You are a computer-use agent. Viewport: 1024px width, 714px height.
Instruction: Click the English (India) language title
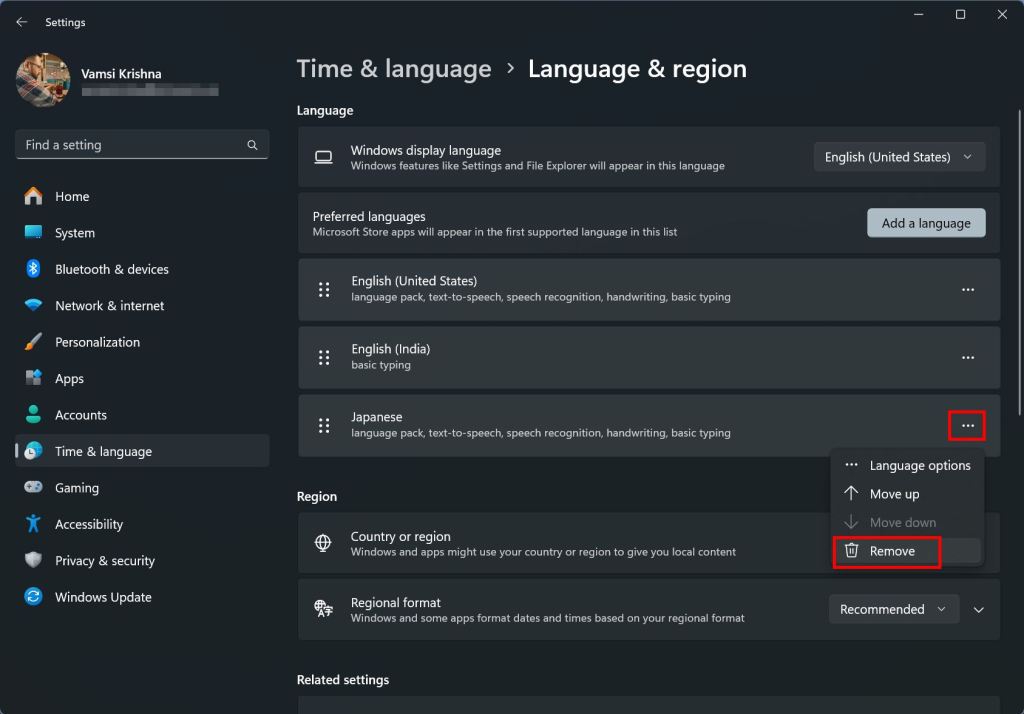point(391,349)
